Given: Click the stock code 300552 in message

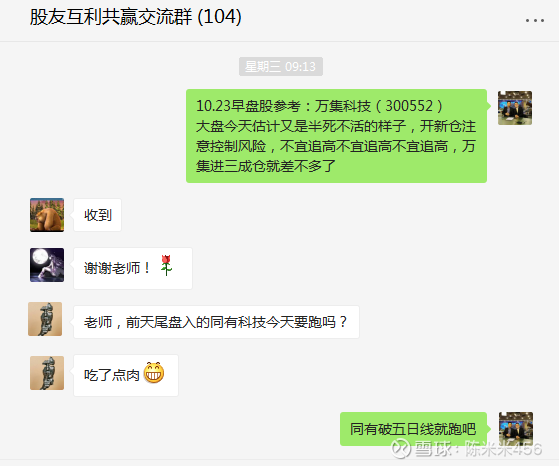Looking at the screenshot, I should (x=409, y=106).
